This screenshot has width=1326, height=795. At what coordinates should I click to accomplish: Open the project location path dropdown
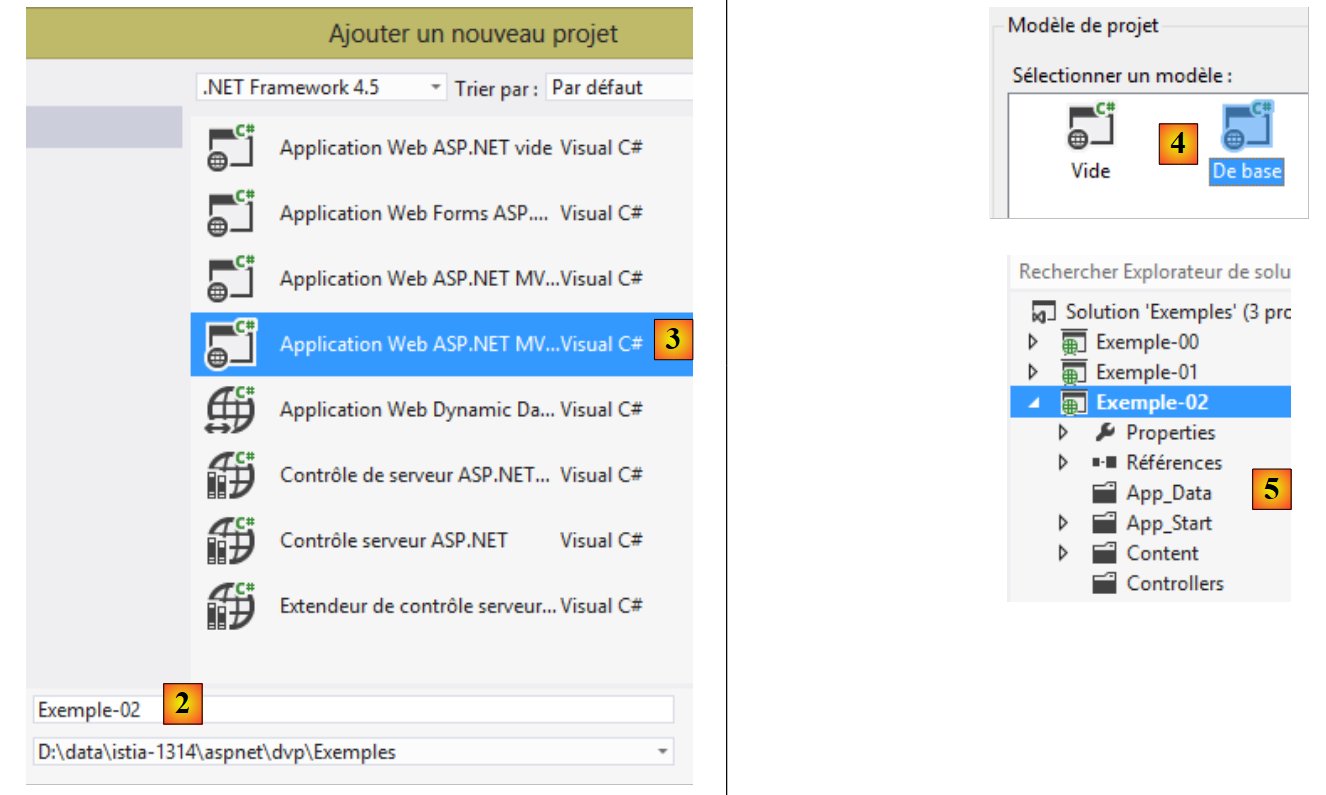[x=661, y=752]
